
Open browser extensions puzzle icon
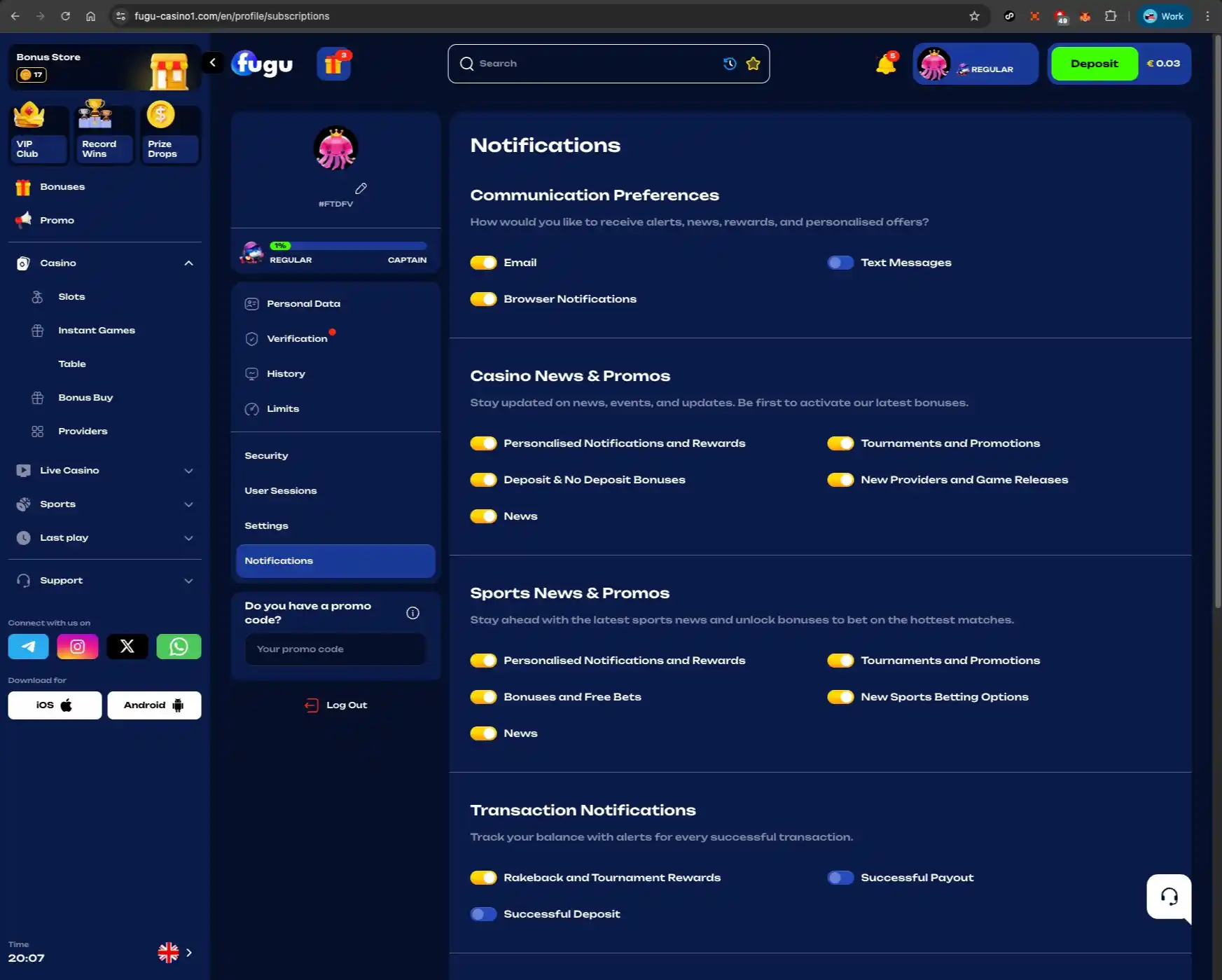point(1110,16)
